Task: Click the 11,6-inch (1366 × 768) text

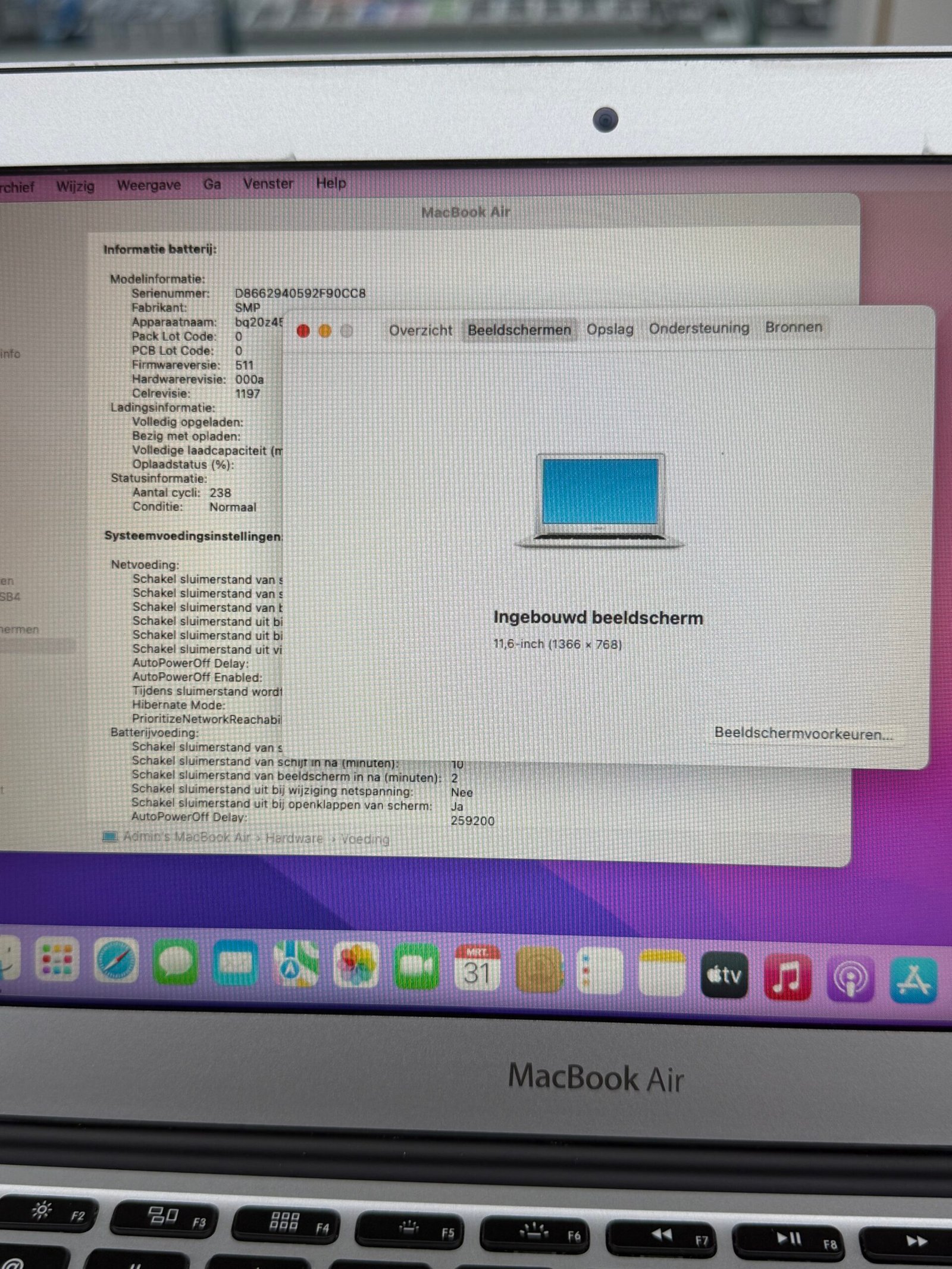Action: click(557, 644)
